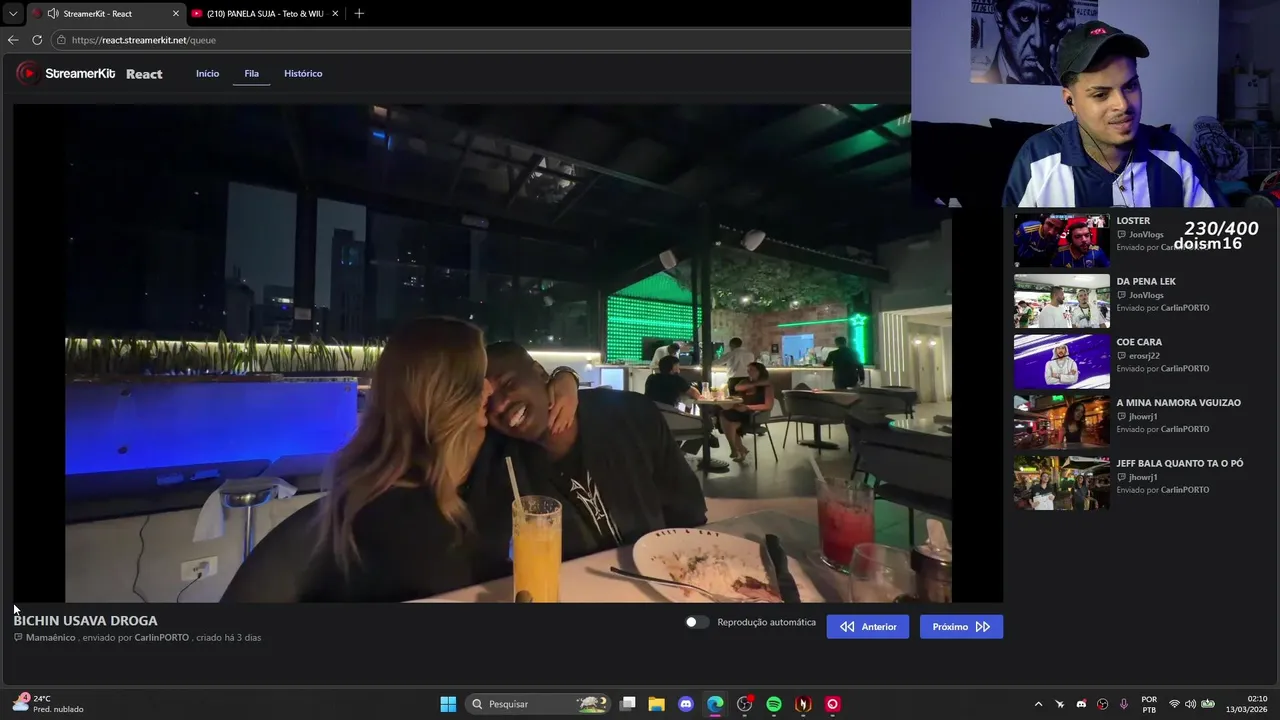The height and width of the screenshot is (720, 1280).
Task: Open the Histórico navigation tab
Action: point(303,73)
